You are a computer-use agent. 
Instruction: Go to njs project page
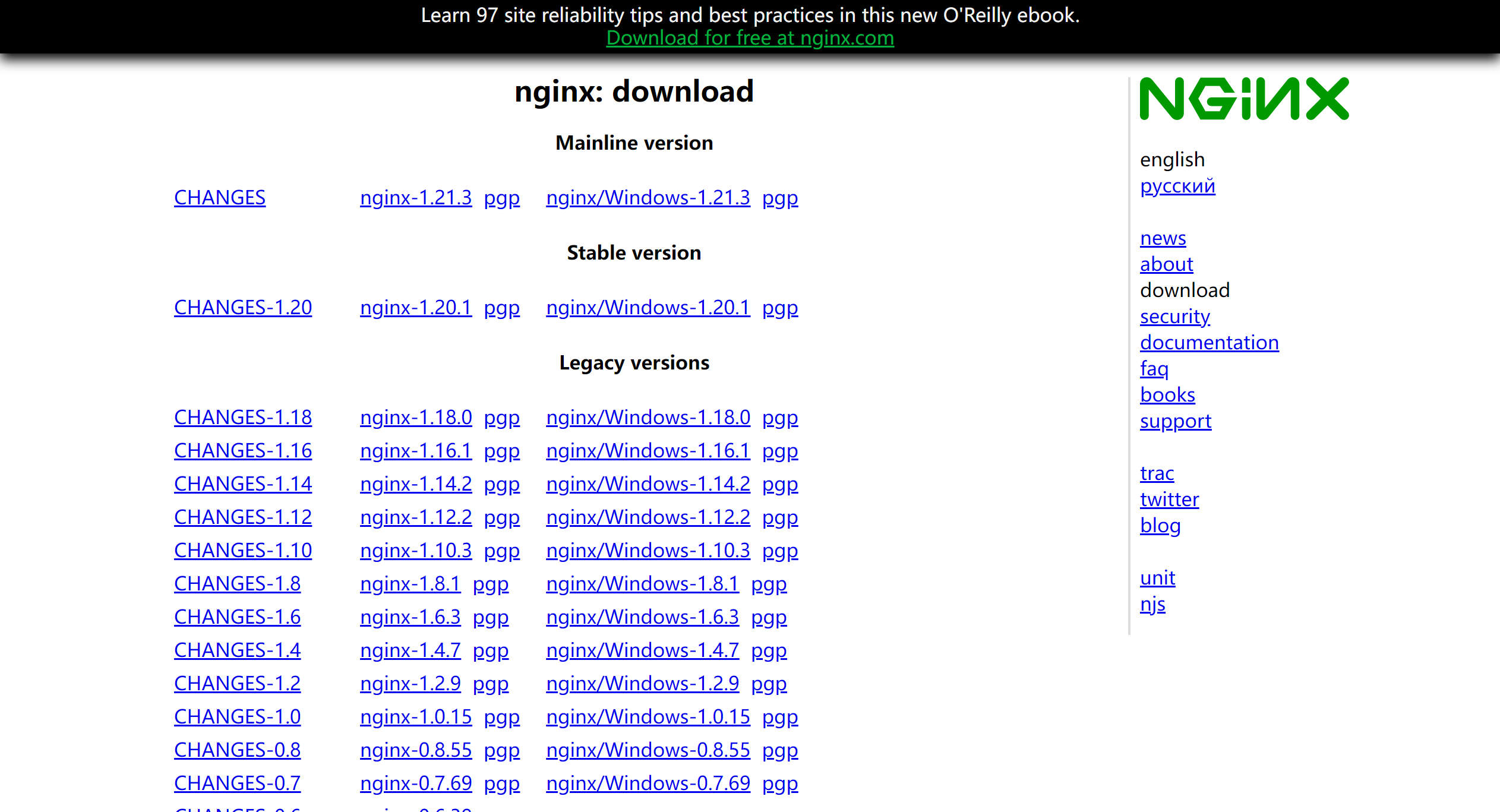click(x=1152, y=604)
